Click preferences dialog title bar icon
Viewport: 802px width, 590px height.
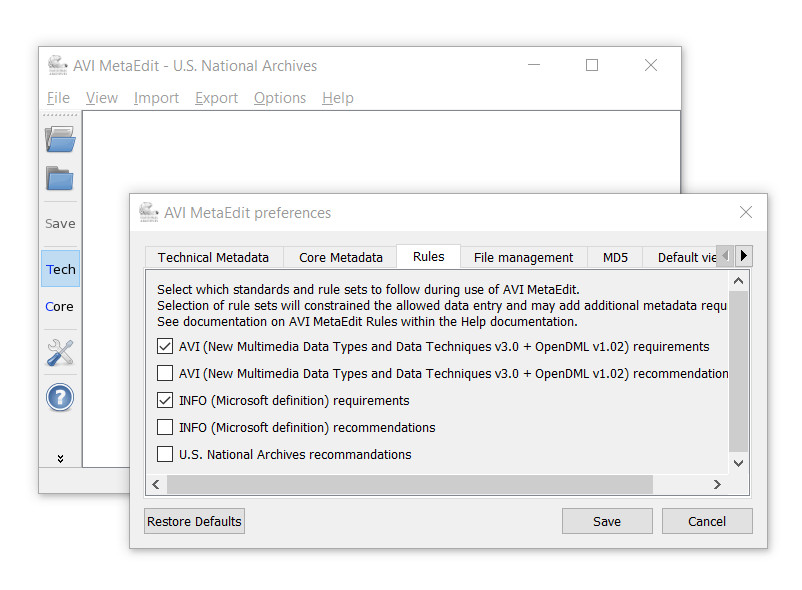click(x=149, y=212)
